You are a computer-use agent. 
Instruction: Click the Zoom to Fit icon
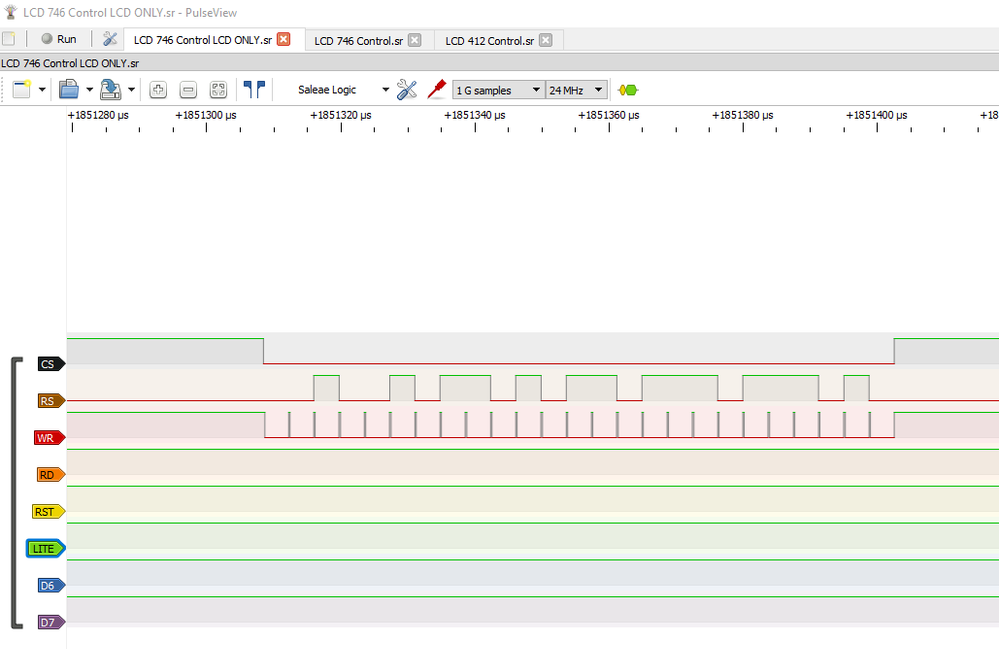pyautogui.click(x=218, y=90)
